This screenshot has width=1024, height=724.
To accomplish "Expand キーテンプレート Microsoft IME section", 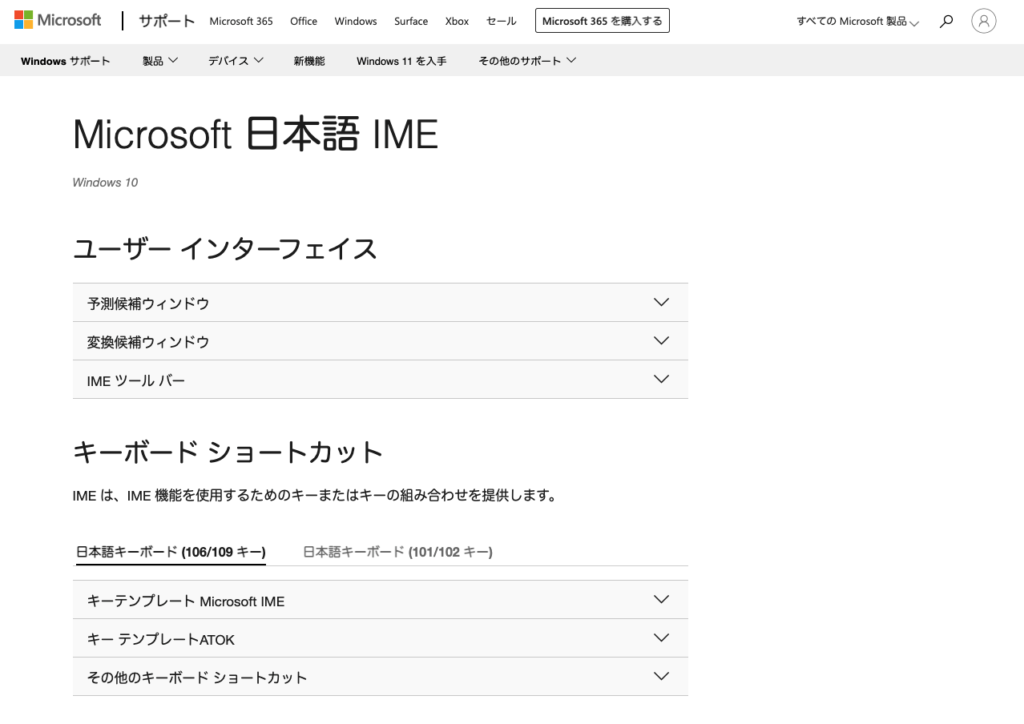I will [x=380, y=600].
